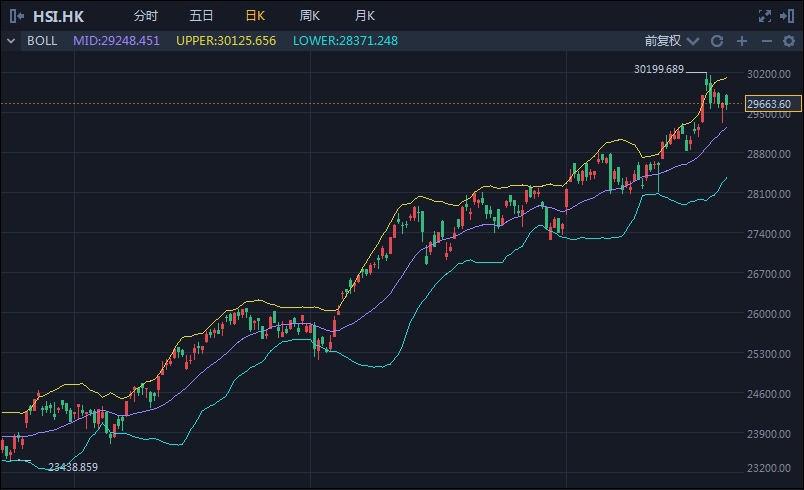Select the 月K monthly candlestick tab
The width and height of the screenshot is (804, 490).
pyautogui.click(x=365, y=16)
